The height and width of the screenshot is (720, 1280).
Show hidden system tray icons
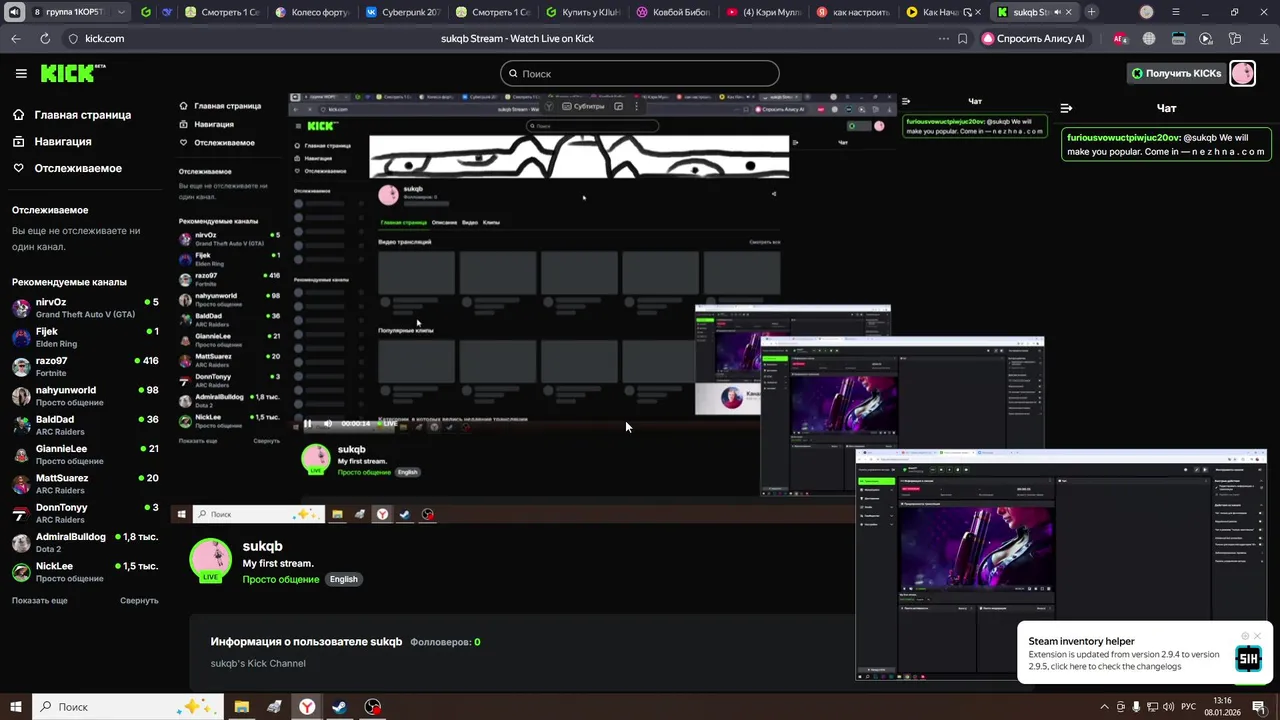tap(1104, 707)
